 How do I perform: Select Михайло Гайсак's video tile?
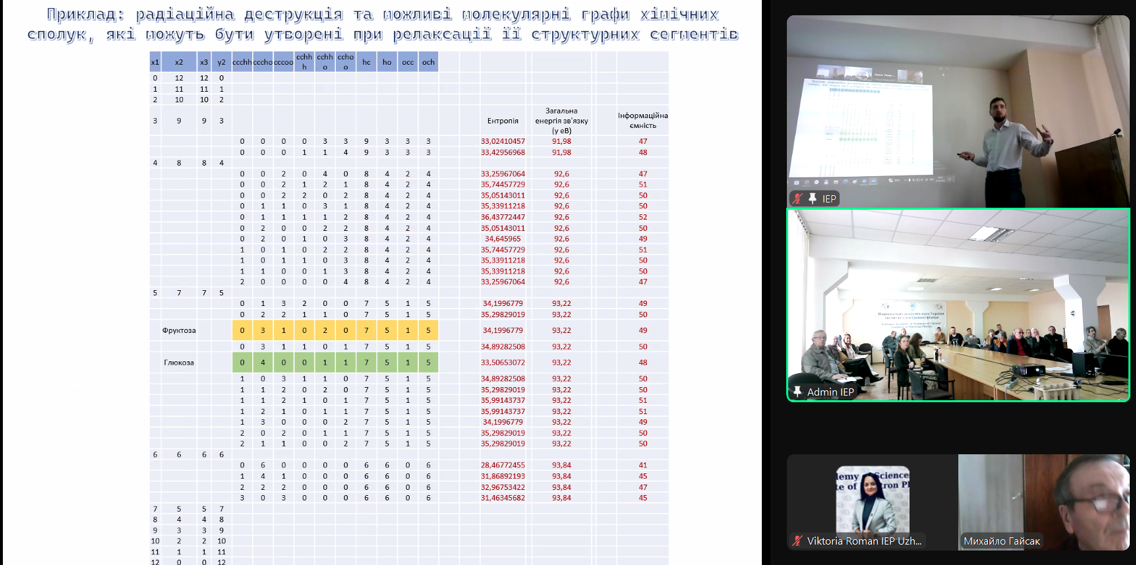pos(1043,502)
